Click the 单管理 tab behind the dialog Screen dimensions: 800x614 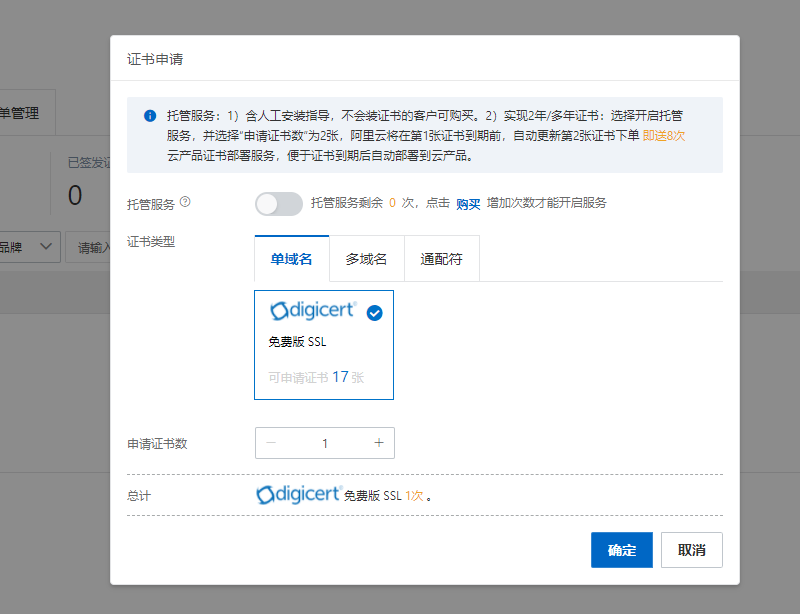pyautogui.click(x=26, y=112)
